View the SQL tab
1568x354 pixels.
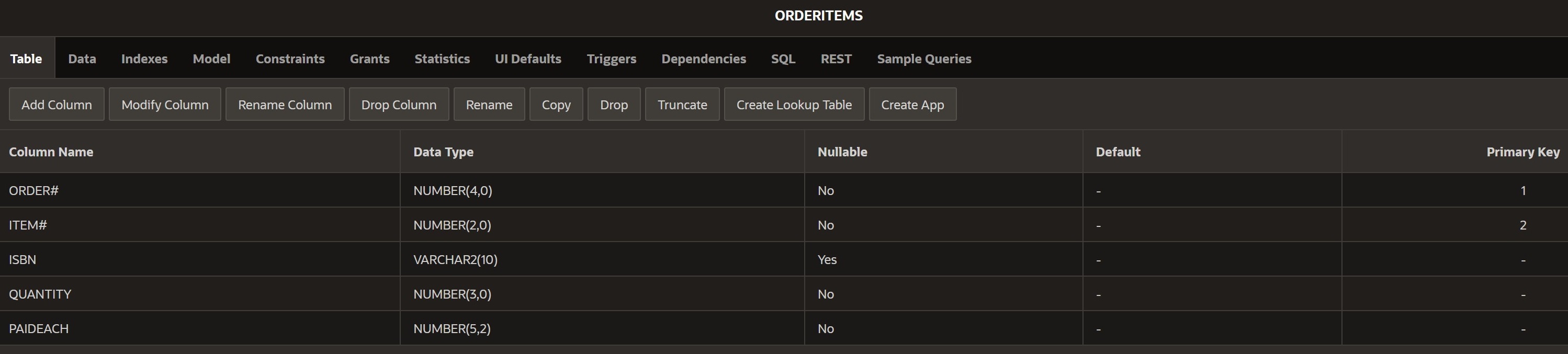pyautogui.click(x=783, y=59)
